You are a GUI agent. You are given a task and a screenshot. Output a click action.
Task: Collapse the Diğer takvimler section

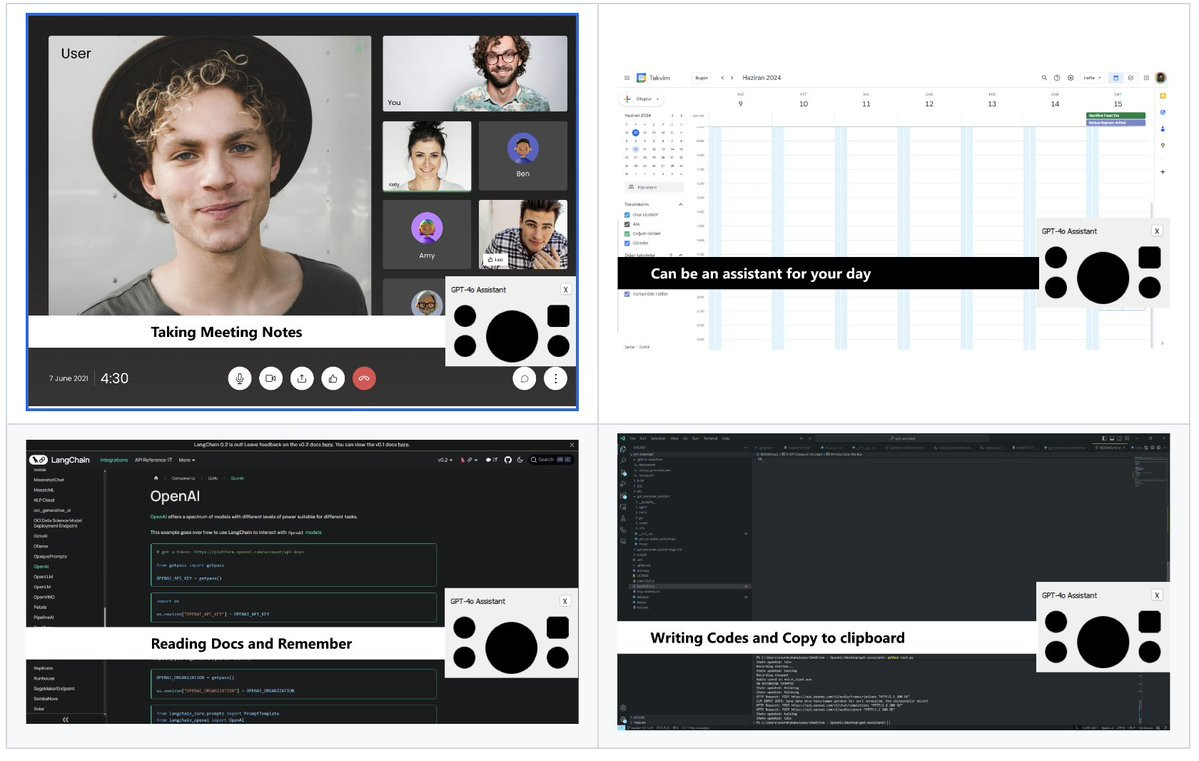[681, 255]
